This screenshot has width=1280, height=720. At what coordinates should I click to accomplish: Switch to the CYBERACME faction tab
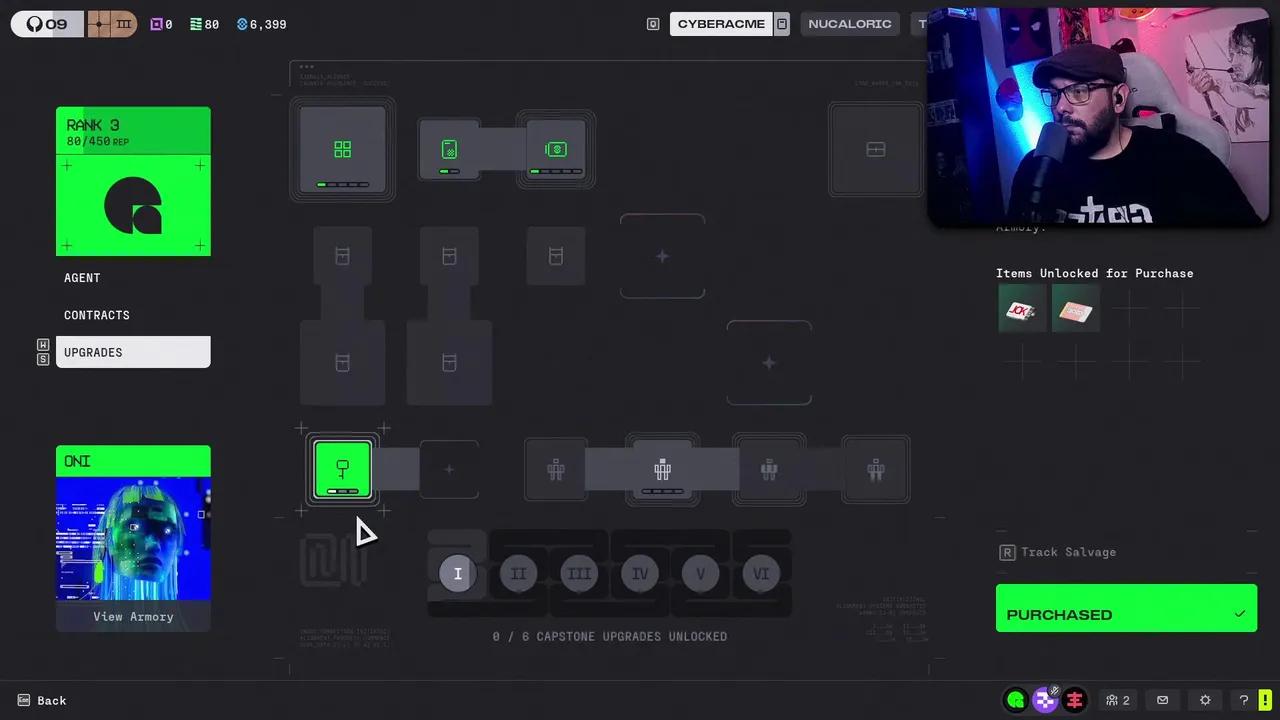(x=721, y=24)
